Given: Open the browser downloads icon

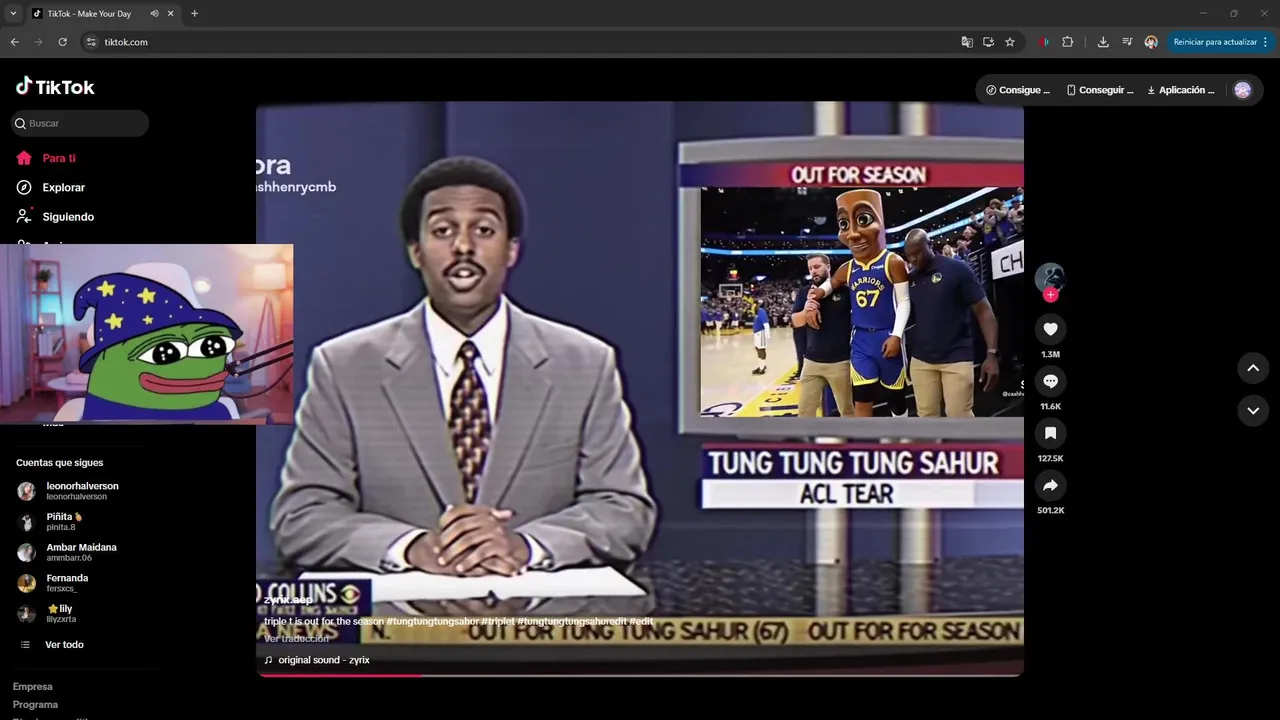Looking at the screenshot, I should click(1103, 42).
